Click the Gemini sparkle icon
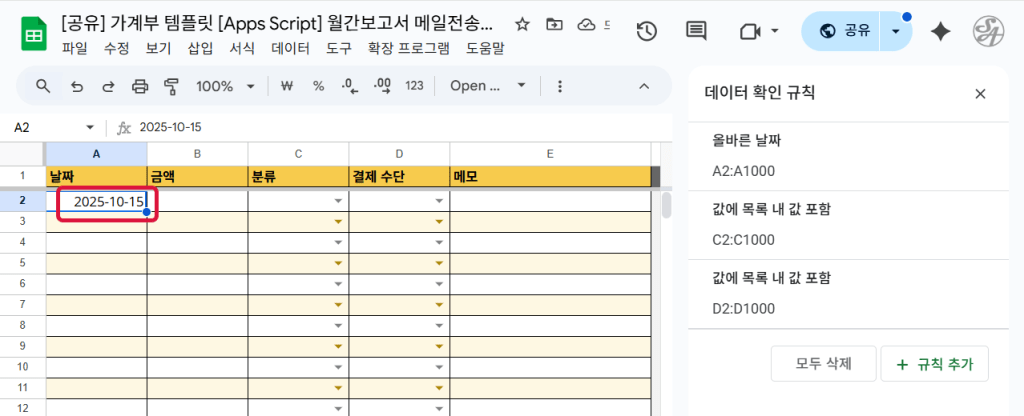Viewport: 1024px width, 416px height. (940, 31)
